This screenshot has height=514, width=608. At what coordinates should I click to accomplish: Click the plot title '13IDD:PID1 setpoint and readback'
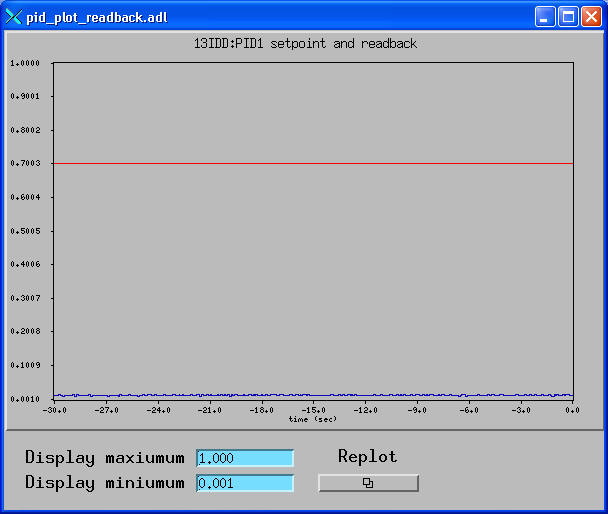tap(305, 44)
